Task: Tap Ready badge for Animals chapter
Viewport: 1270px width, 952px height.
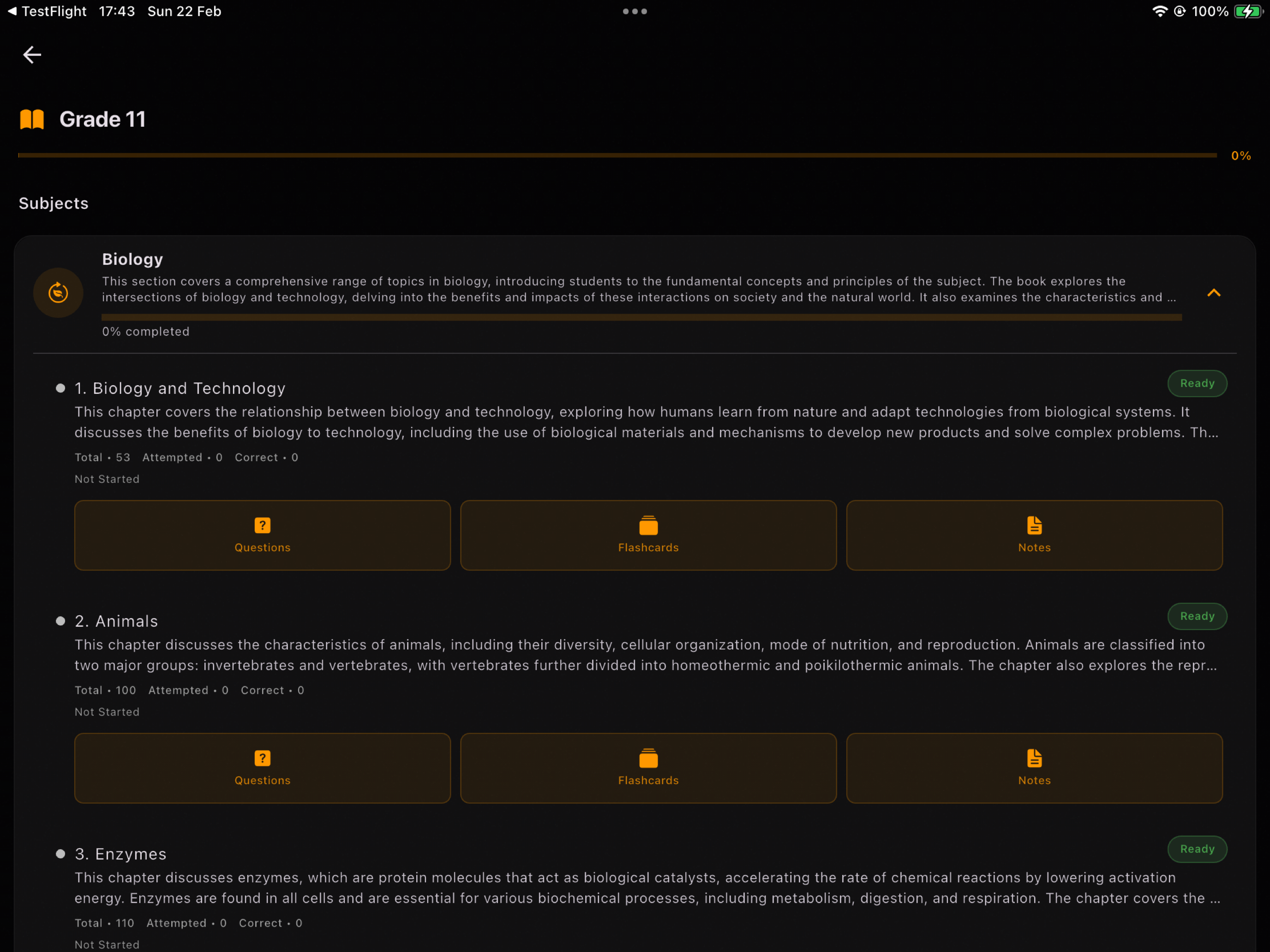Action: [1197, 616]
